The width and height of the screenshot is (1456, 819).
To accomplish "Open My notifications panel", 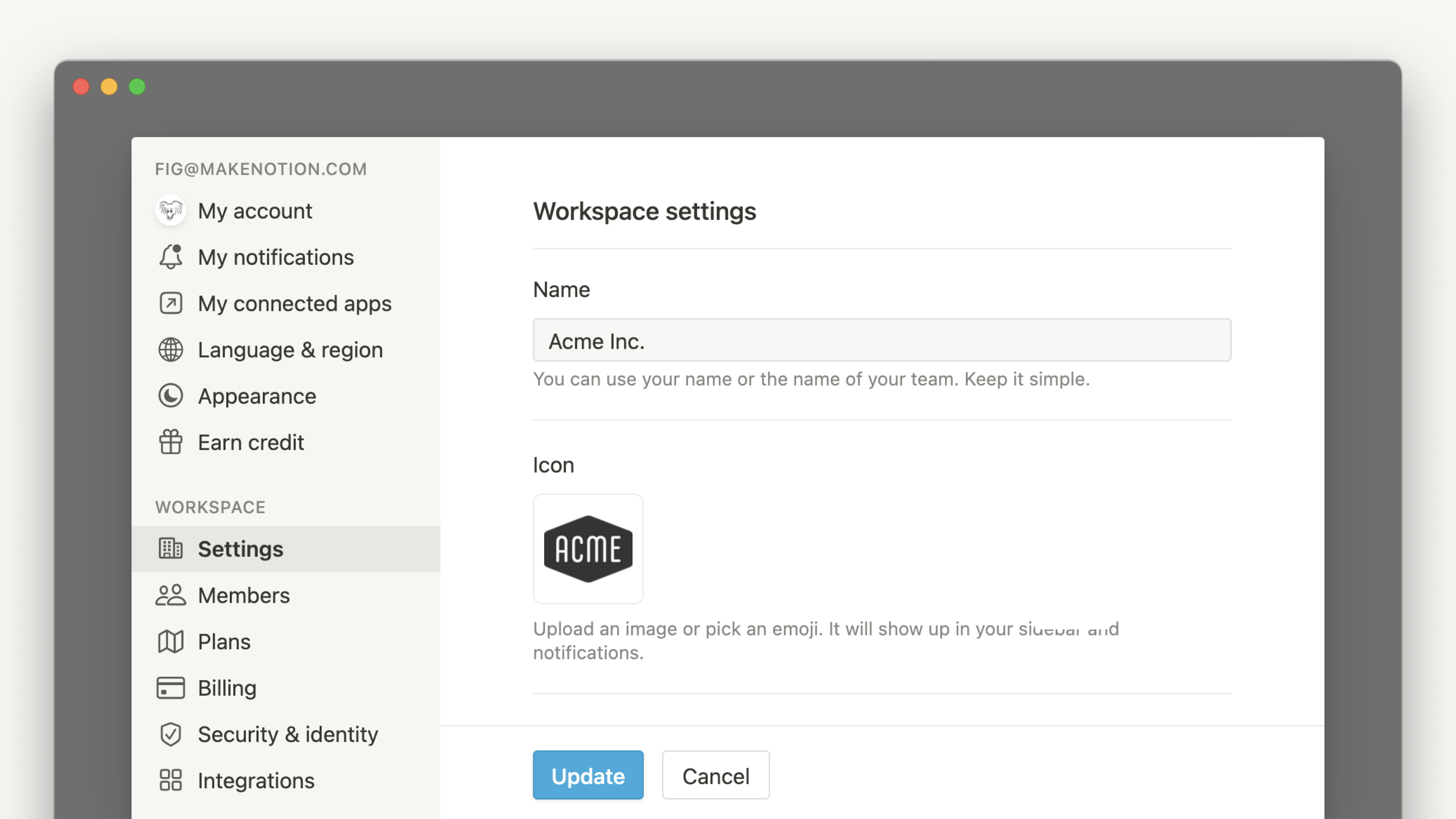I will point(275,257).
